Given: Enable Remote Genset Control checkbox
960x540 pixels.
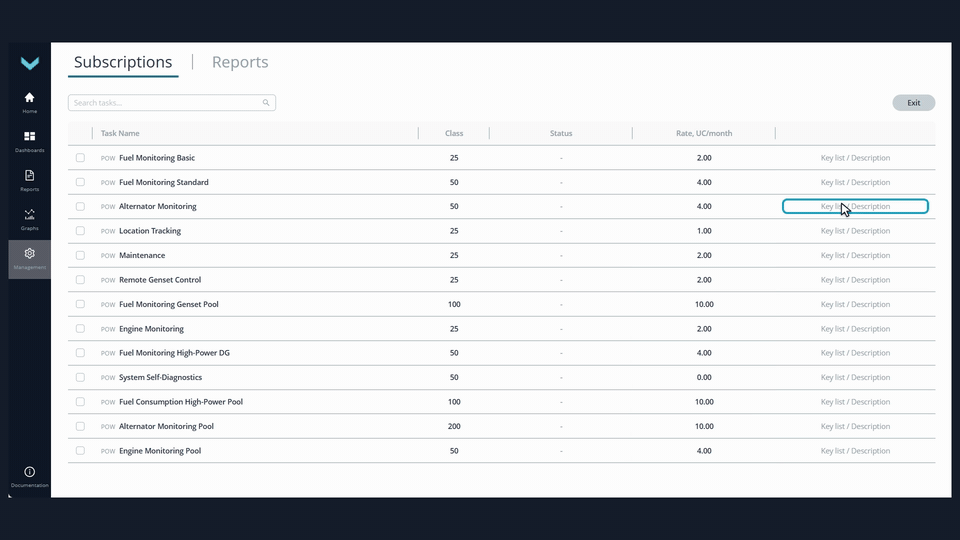Looking at the screenshot, I should [80, 280].
